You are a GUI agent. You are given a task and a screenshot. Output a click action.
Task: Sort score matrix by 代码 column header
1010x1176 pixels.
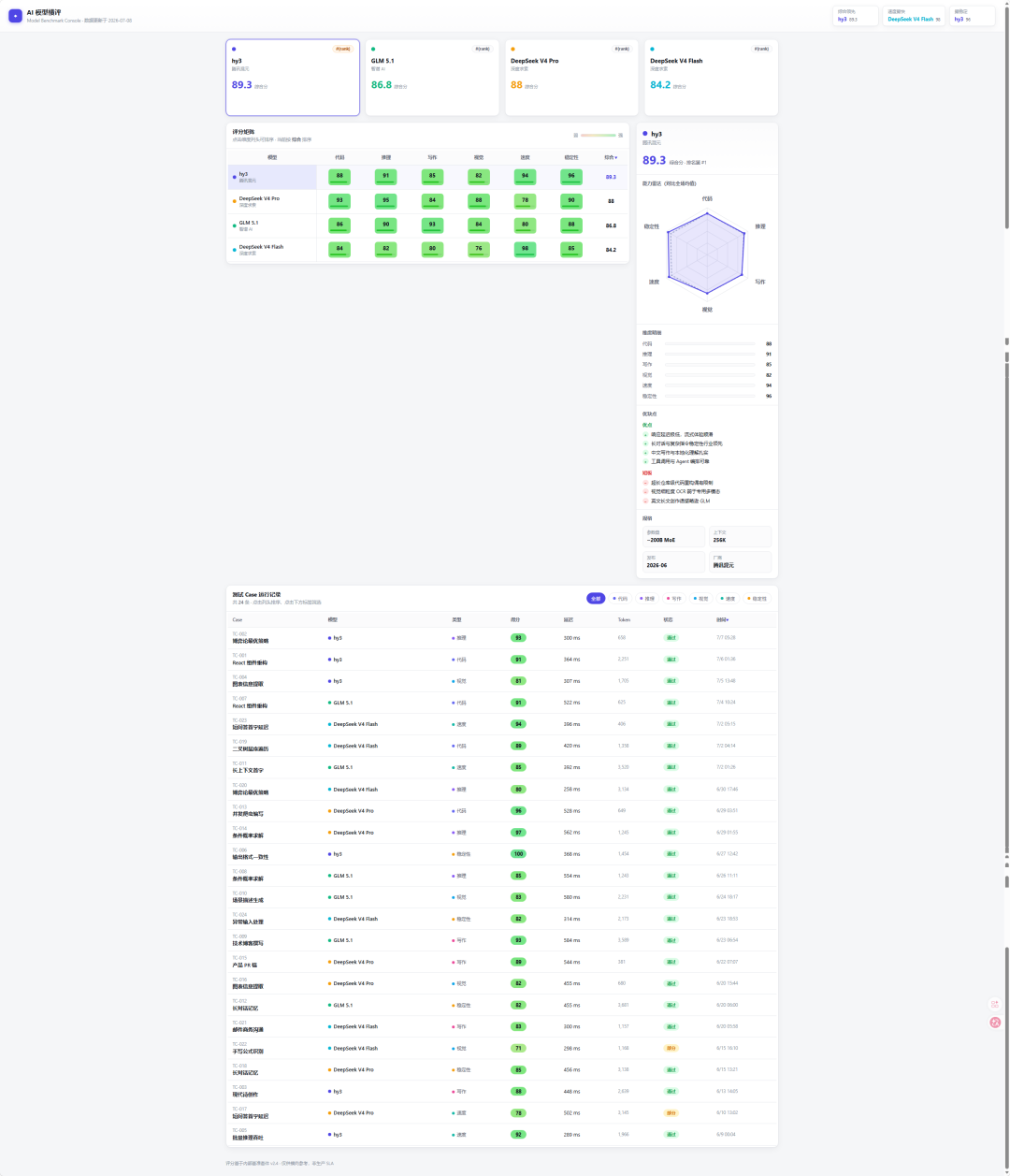(x=339, y=157)
